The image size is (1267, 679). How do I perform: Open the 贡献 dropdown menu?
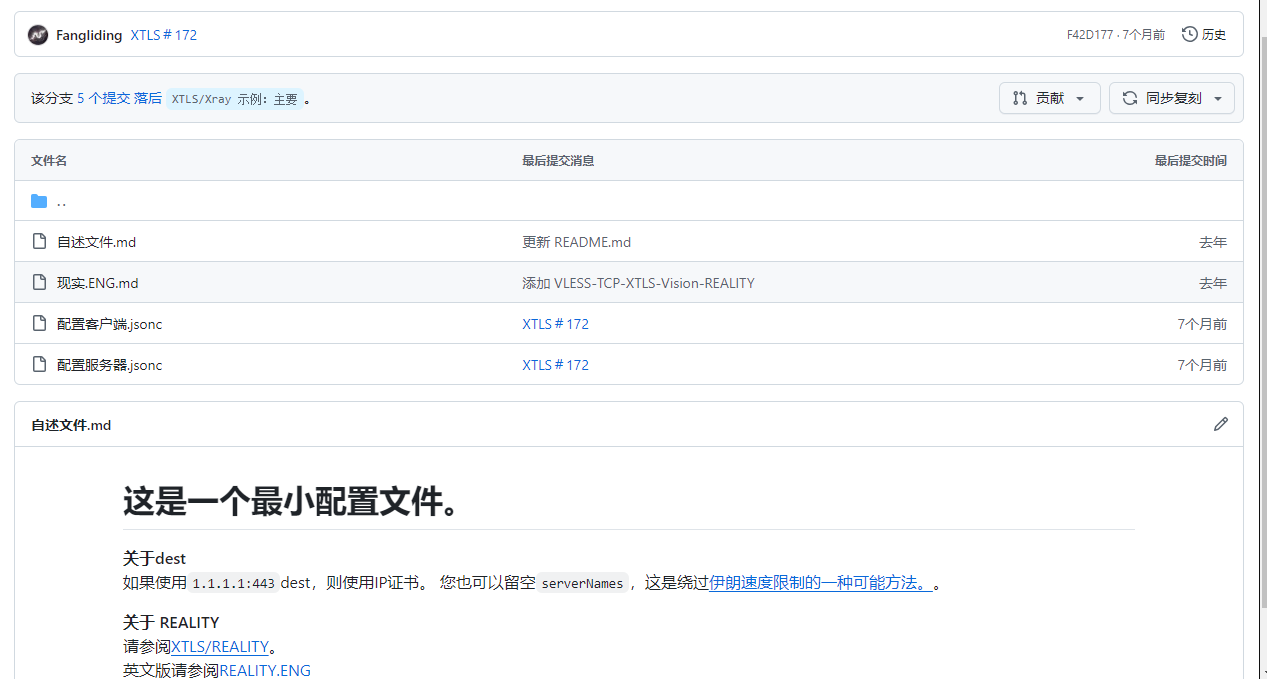pos(1049,98)
